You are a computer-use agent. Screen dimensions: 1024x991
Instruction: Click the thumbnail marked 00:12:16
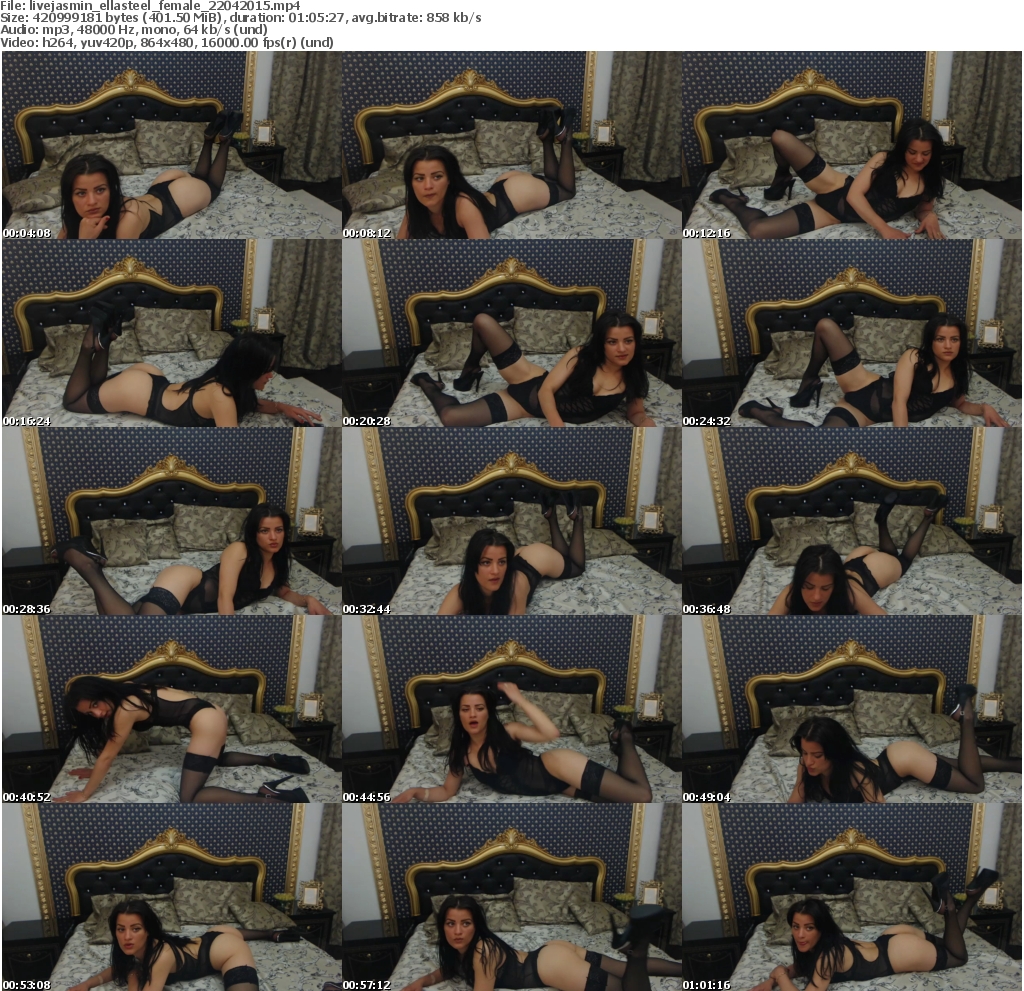coord(852,145)
